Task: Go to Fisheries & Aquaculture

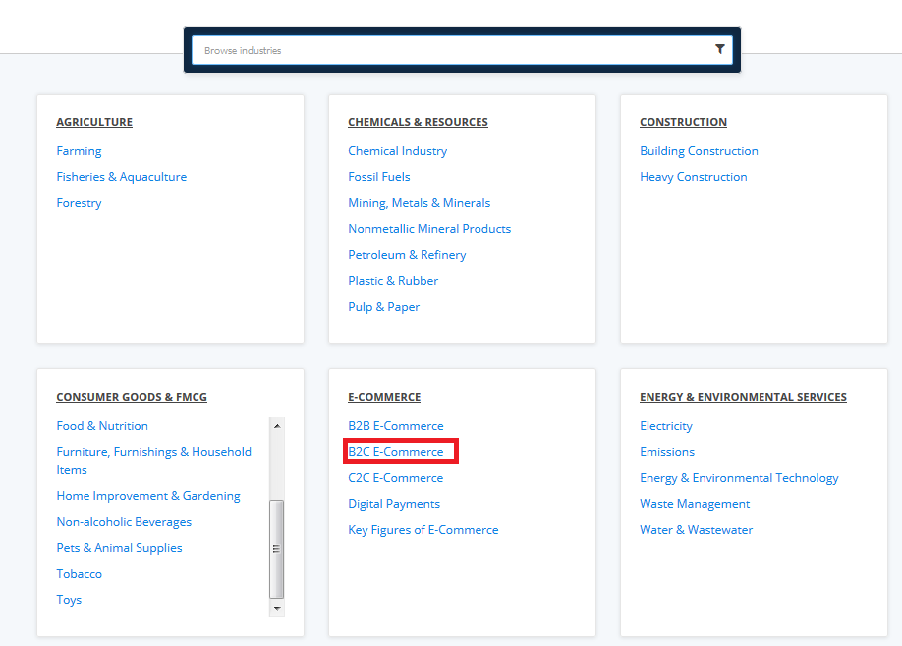Action: [122, 177]
